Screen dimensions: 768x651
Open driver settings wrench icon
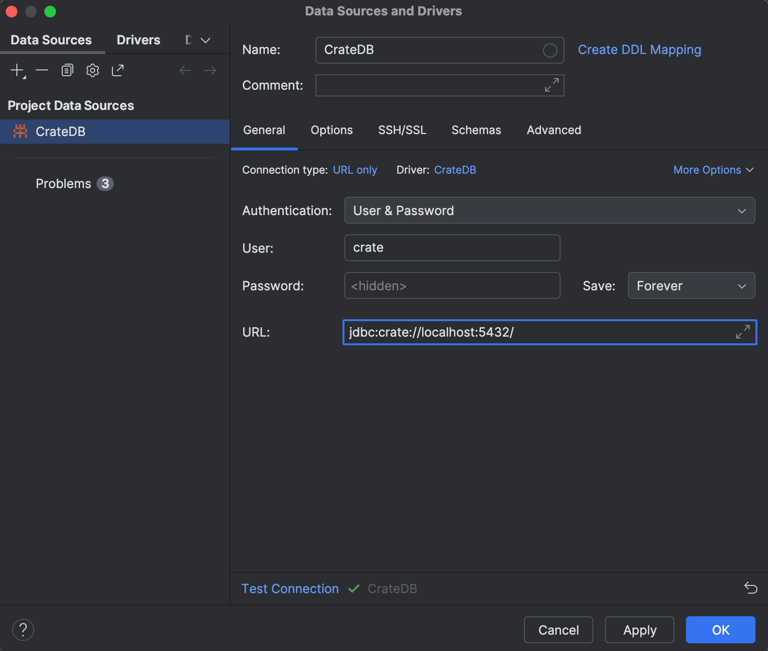pyautogui.click(x=93, y=71)
